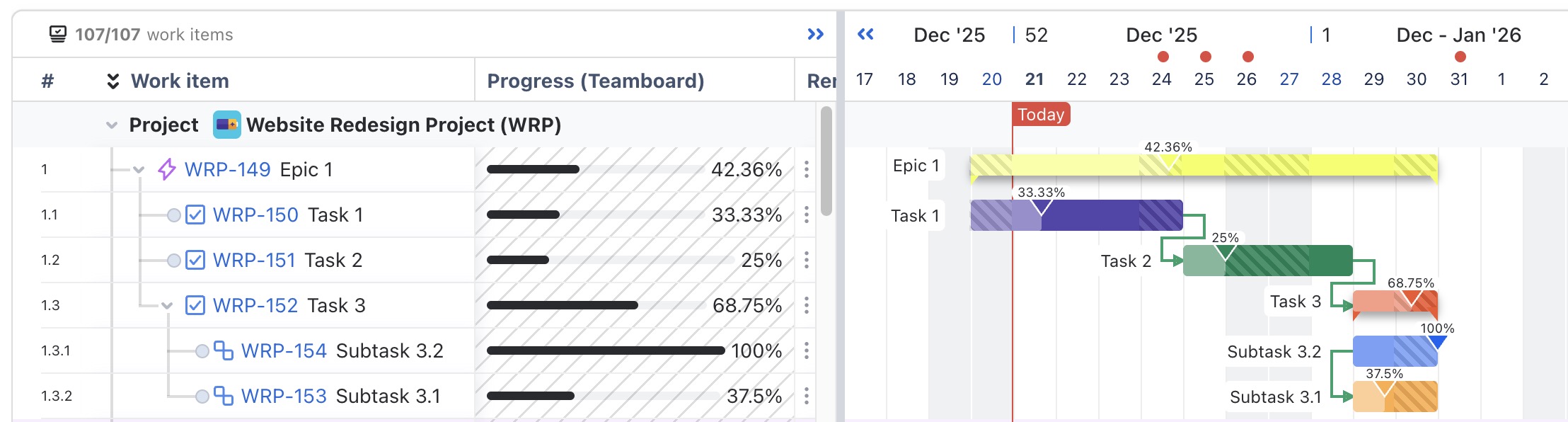Click the Task 3 checkbox type icon
1568x422 pixels.
pyautogui.click(x=195, y=305)
